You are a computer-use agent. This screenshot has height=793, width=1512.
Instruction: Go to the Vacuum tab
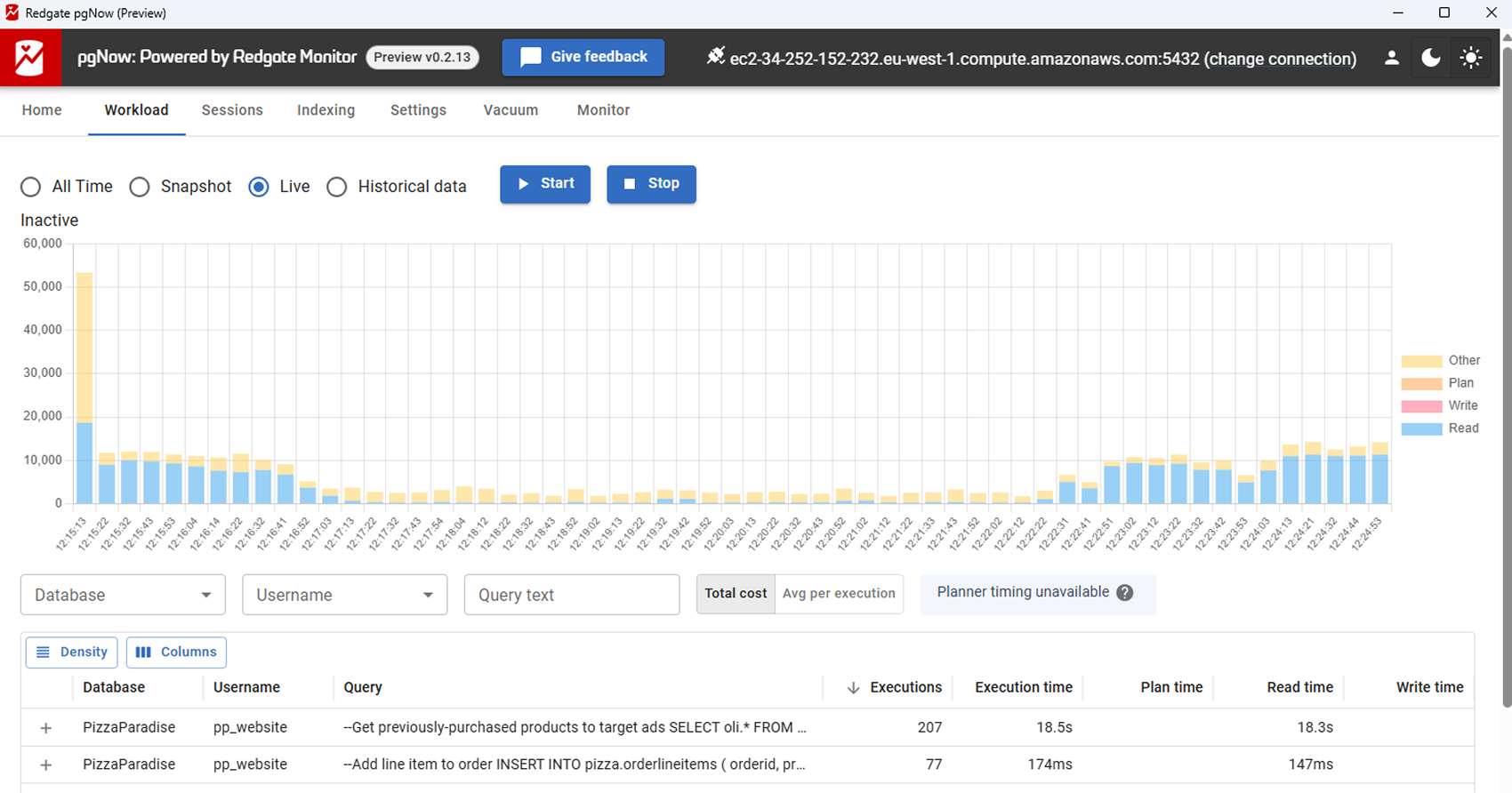511,110
